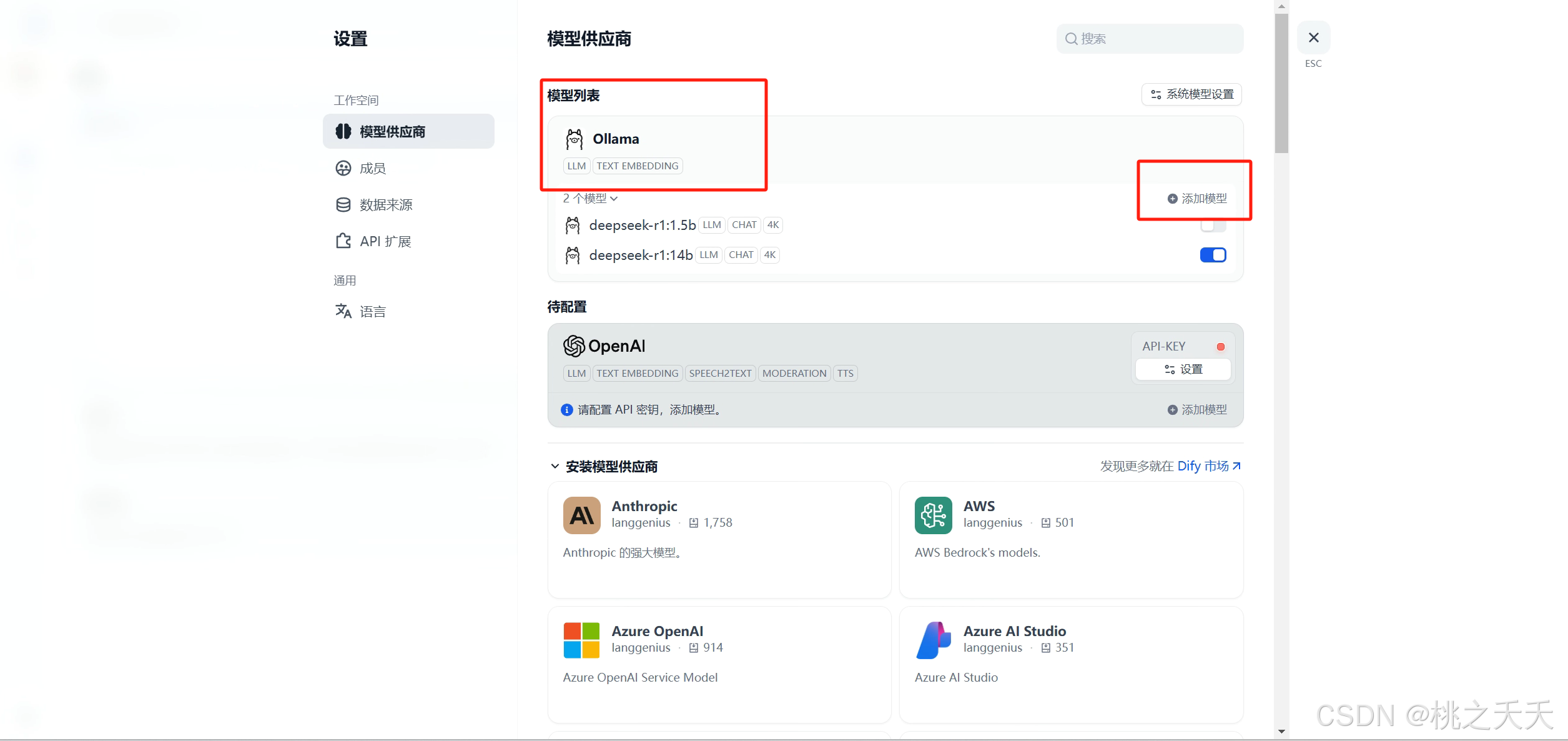Click the AWS Bedrock provider logo
The height and width of the screenshot is (741, 1568).
pyautogui.click(x=933, y=515)
